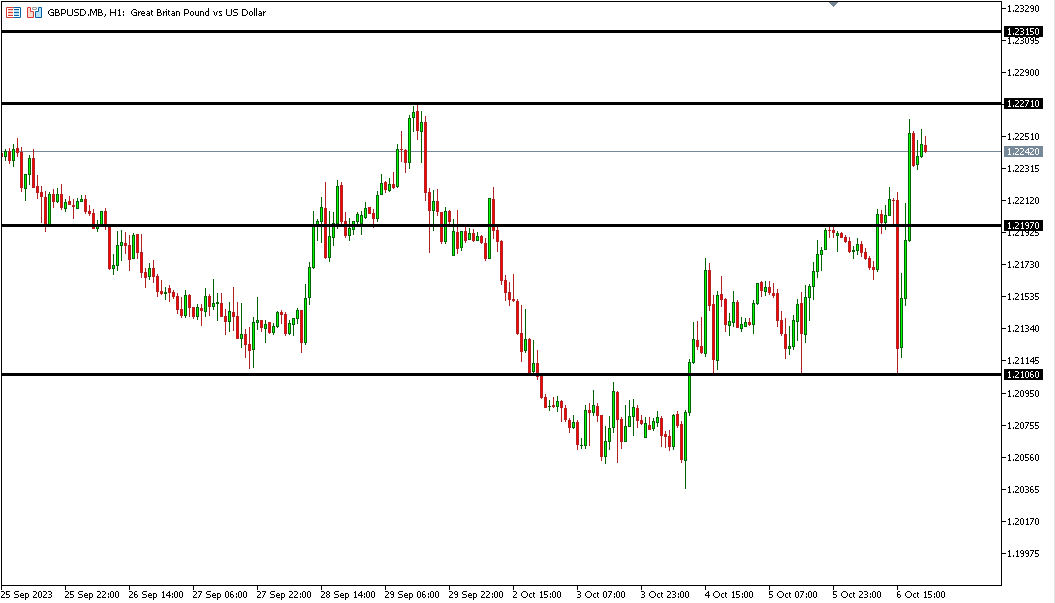
Task: Click time axis label 25 Sep 22:00
Action: [92, 595]
